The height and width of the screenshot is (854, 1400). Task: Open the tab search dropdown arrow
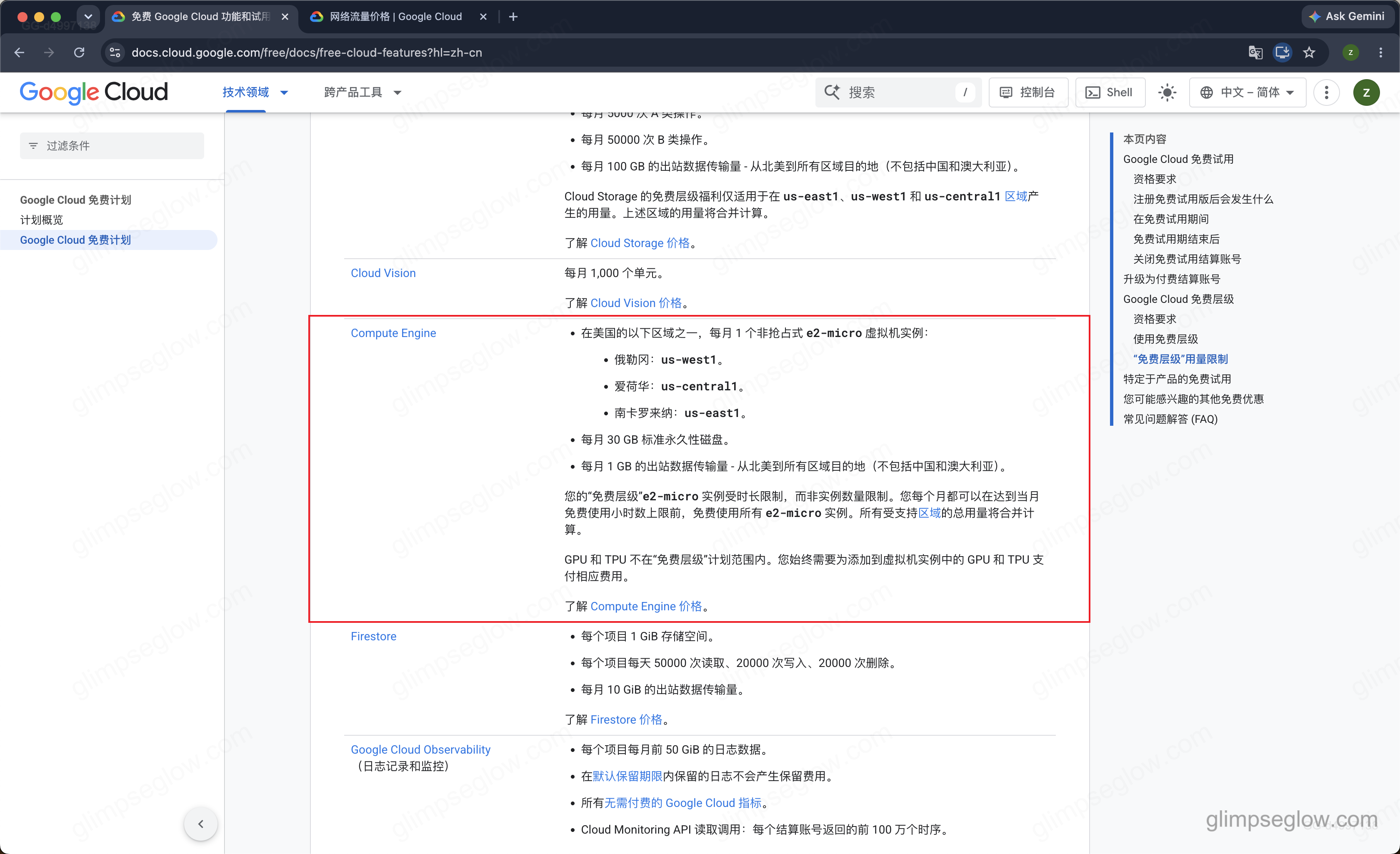[x=88, y=17]
